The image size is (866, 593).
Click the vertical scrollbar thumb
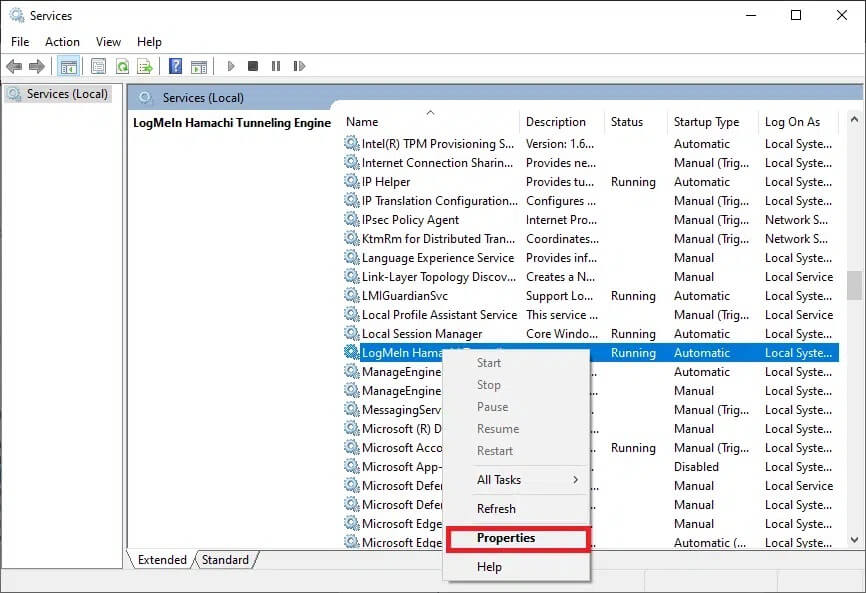point(854,285)
